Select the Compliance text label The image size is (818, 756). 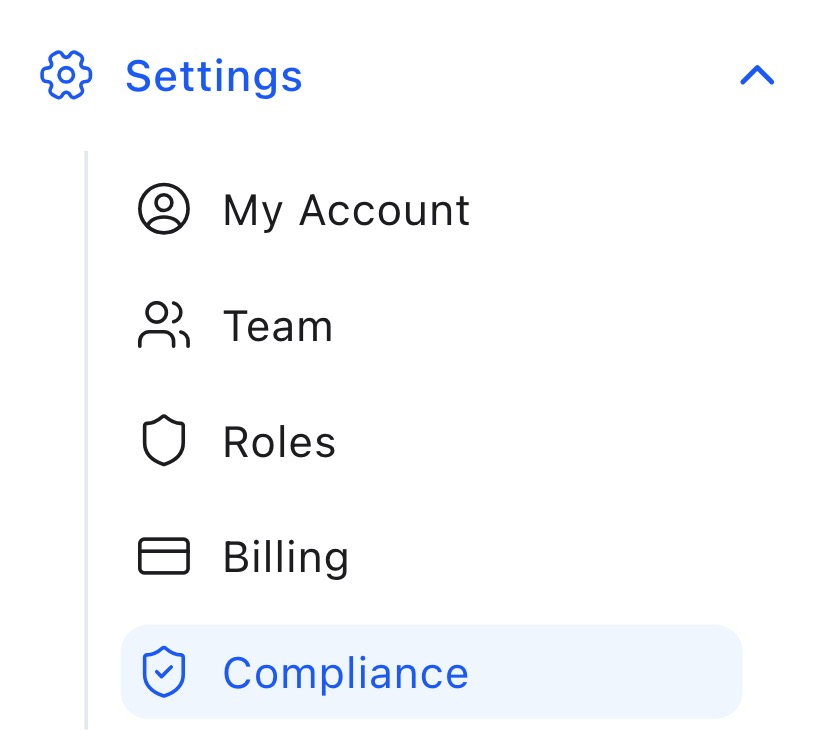345,672
